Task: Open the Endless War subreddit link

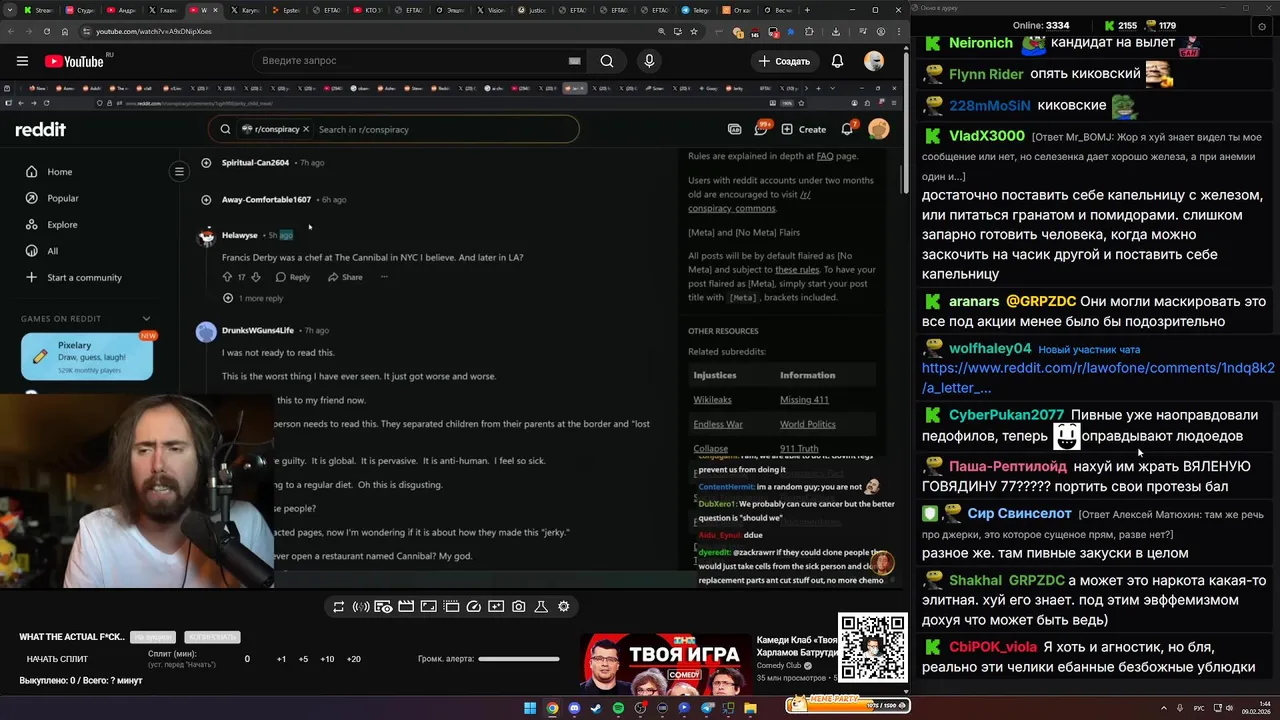Action: coord(717,424)
